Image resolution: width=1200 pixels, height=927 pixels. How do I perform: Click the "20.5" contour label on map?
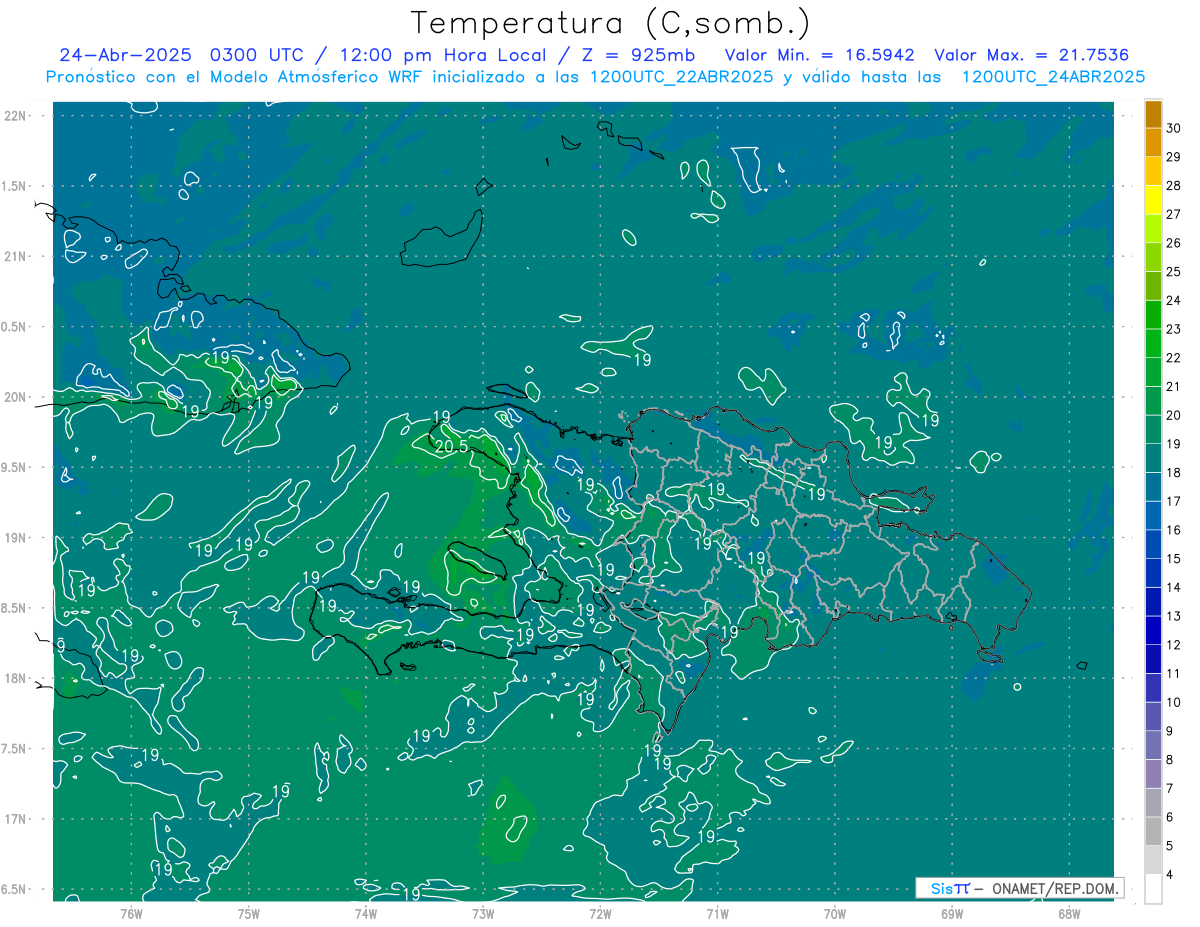(450, 446)
